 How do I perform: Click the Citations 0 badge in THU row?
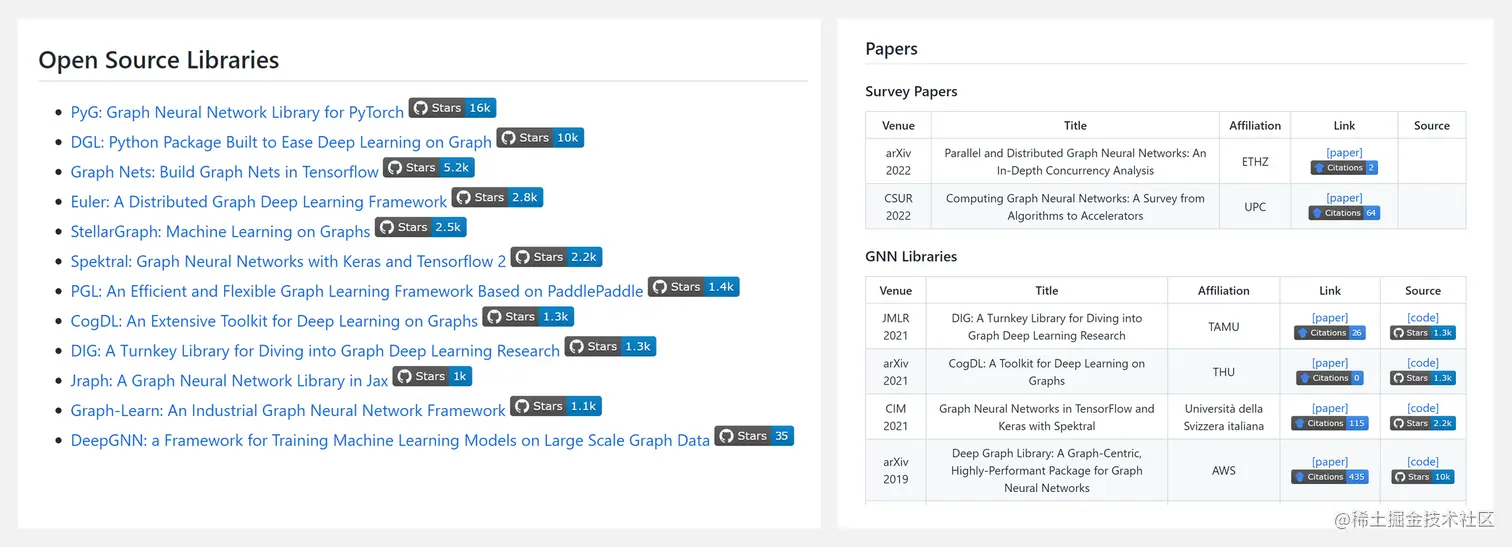pyautogui.click(x=1330, y=378)
